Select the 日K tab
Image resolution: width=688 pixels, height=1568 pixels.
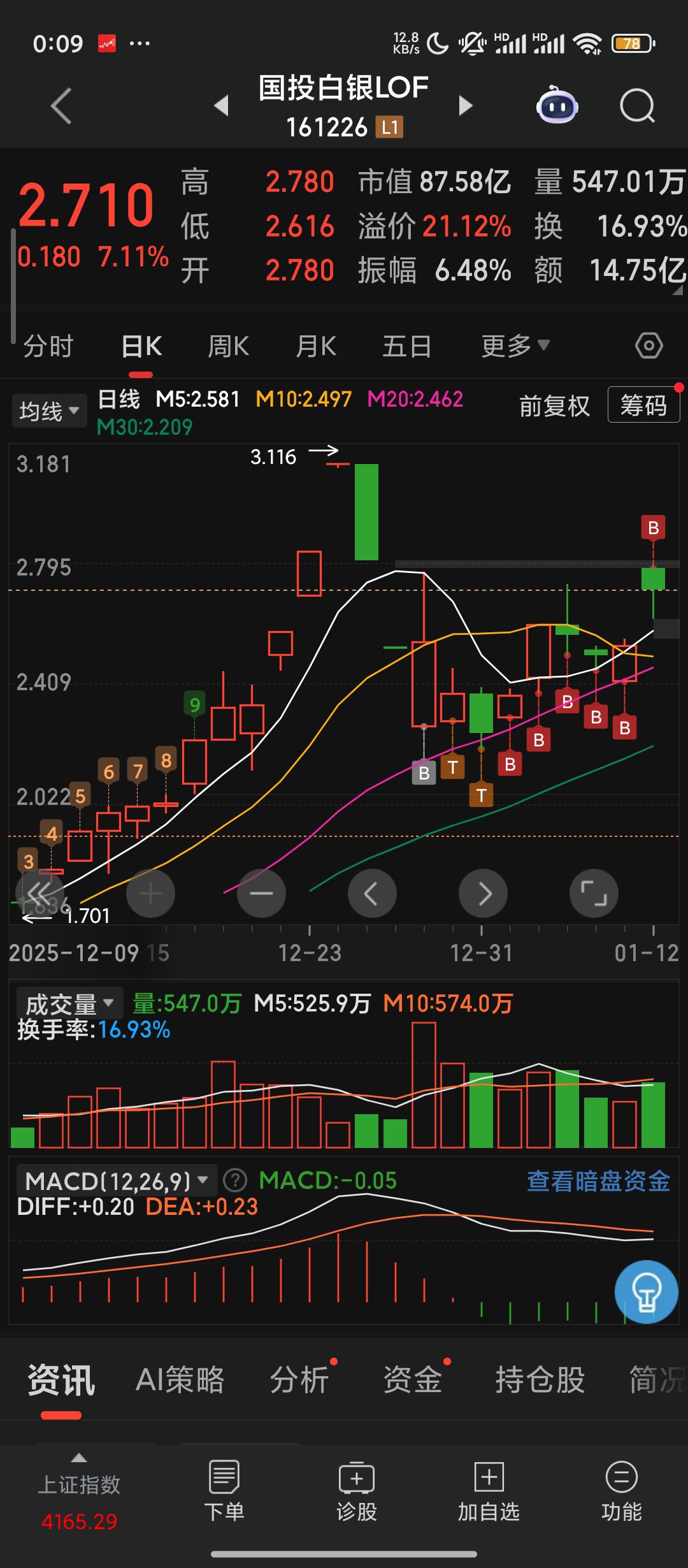pos(141,347)
